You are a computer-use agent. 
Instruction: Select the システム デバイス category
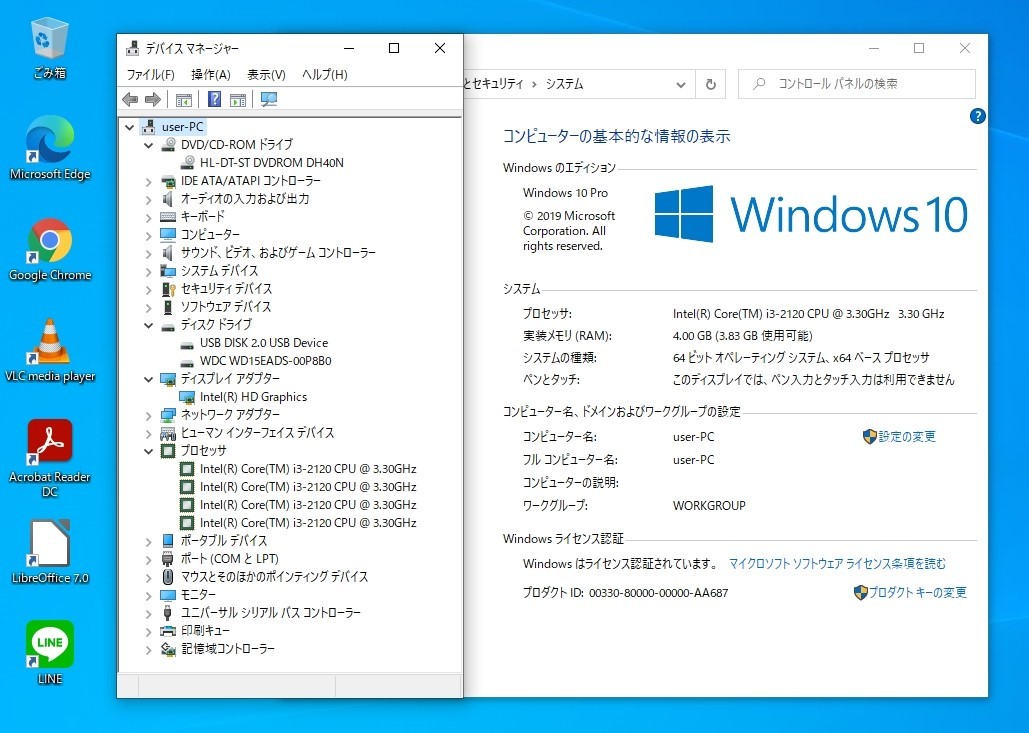click(x=219, y=271)
